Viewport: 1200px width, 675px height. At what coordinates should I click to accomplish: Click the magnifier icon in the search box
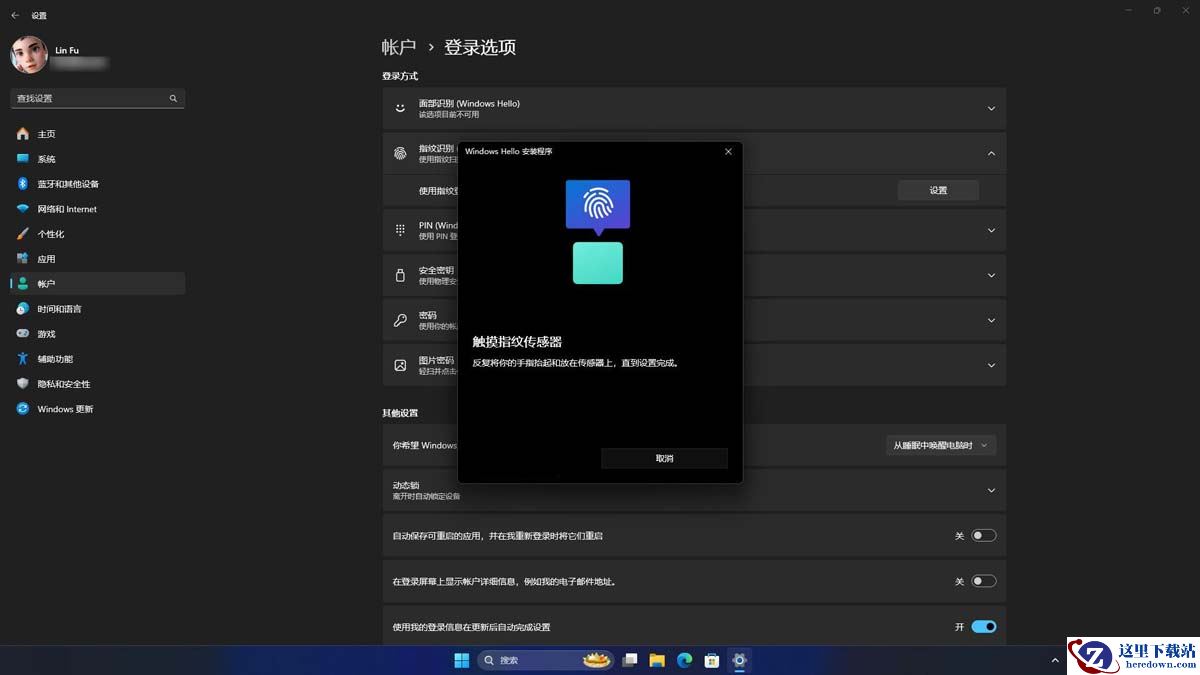pos(173,98)
